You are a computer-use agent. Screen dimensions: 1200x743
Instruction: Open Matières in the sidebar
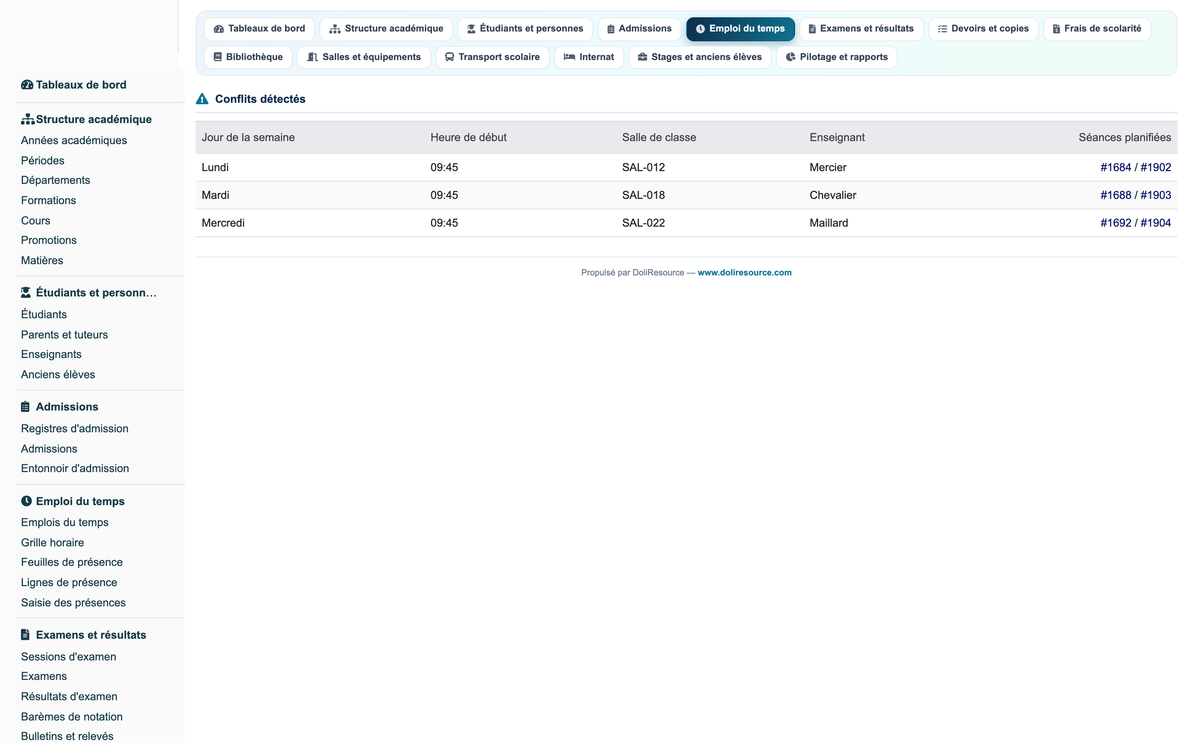pyautogui.click(x=42, y=260)
